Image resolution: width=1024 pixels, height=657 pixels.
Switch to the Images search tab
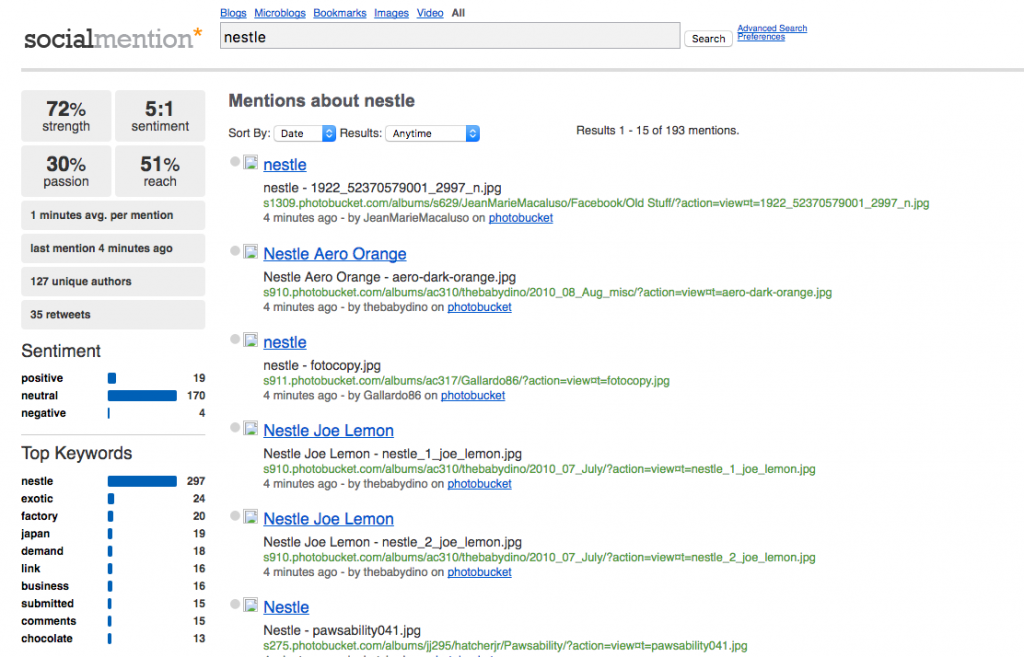391,13
